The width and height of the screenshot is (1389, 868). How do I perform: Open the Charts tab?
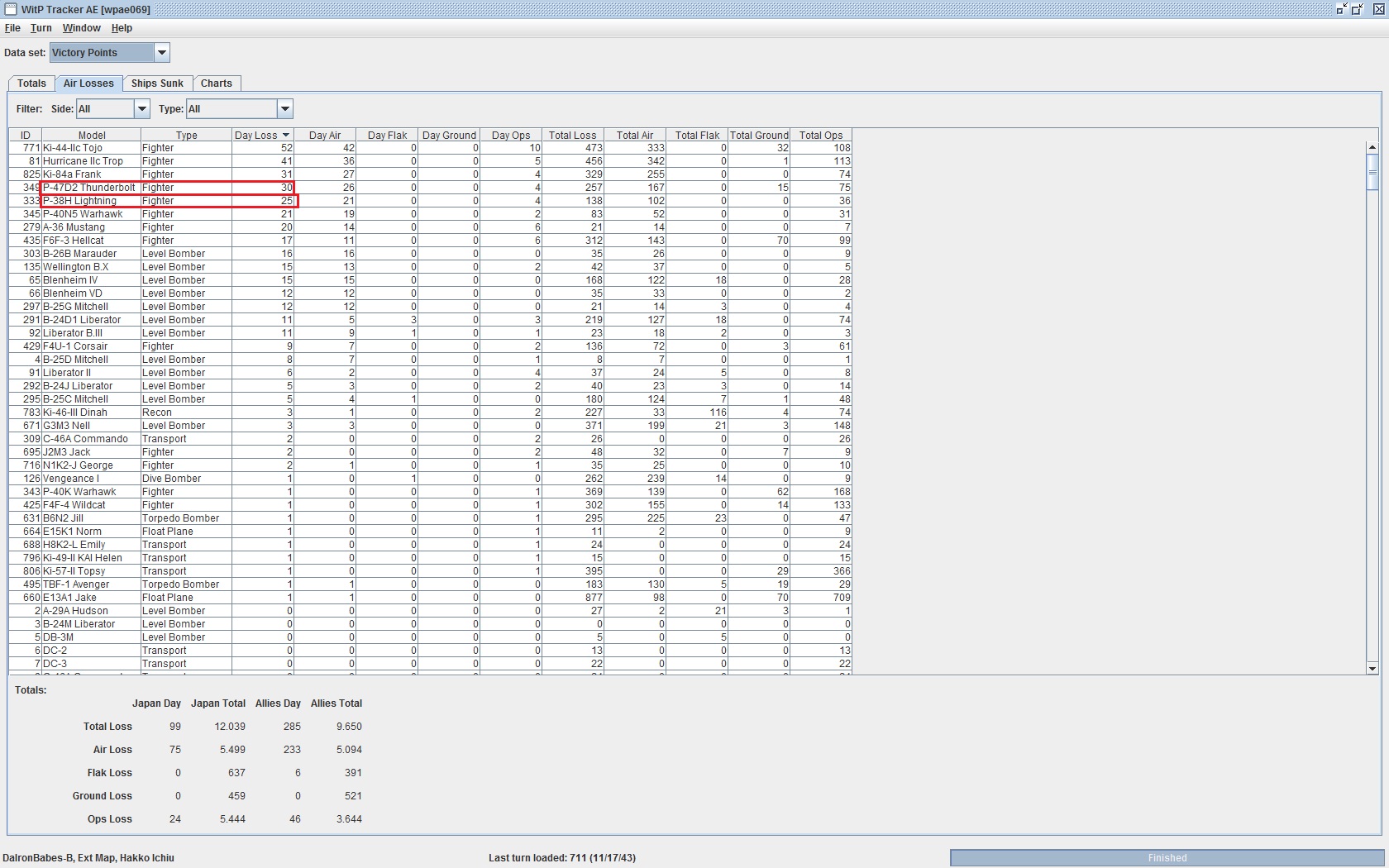[x=216, y=83]
